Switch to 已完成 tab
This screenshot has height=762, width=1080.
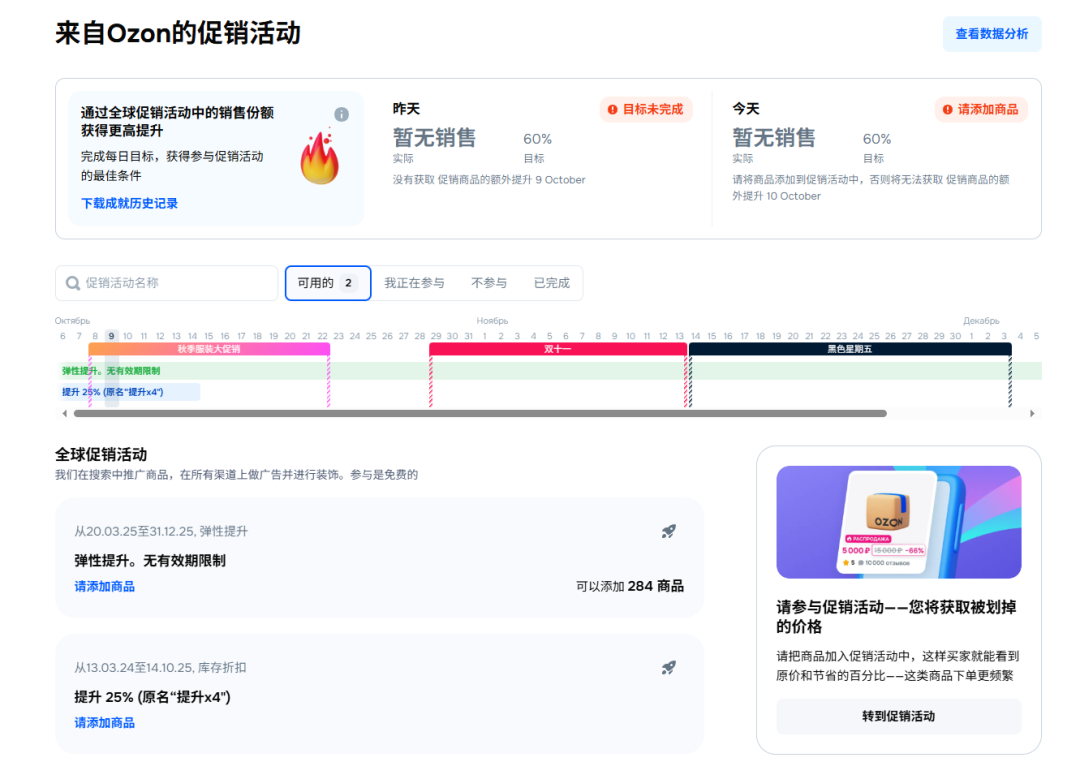[552, 283]
